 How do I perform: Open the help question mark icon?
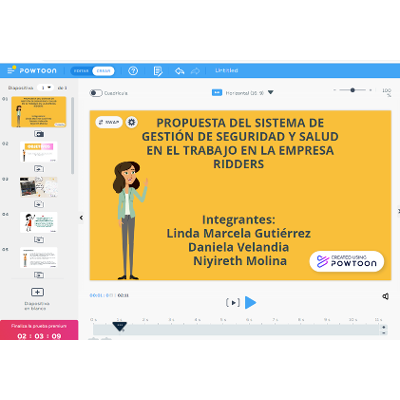tap(133, 71)
